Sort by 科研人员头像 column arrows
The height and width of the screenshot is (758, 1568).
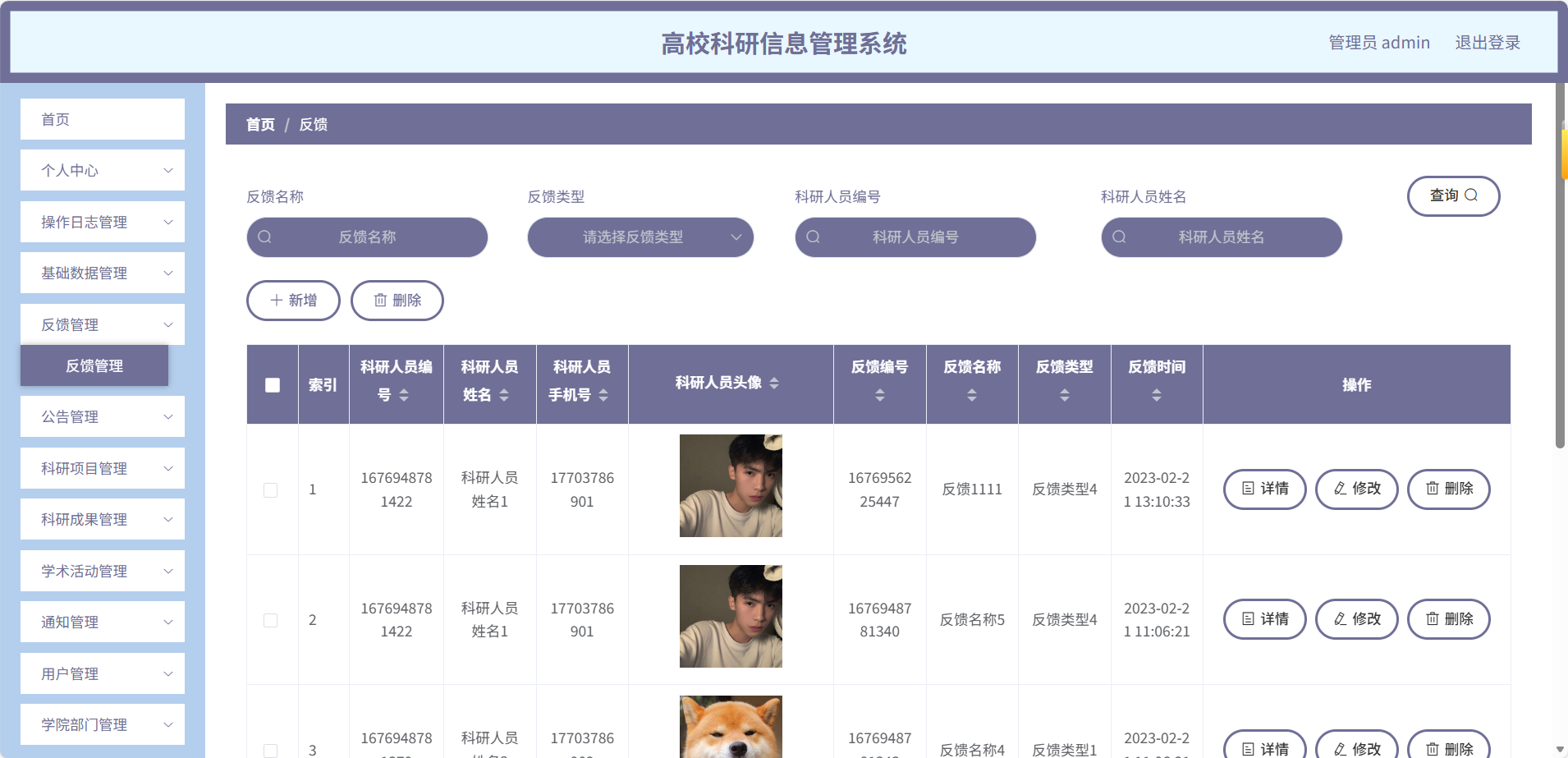pyautogui.click(x=774, y=384)
